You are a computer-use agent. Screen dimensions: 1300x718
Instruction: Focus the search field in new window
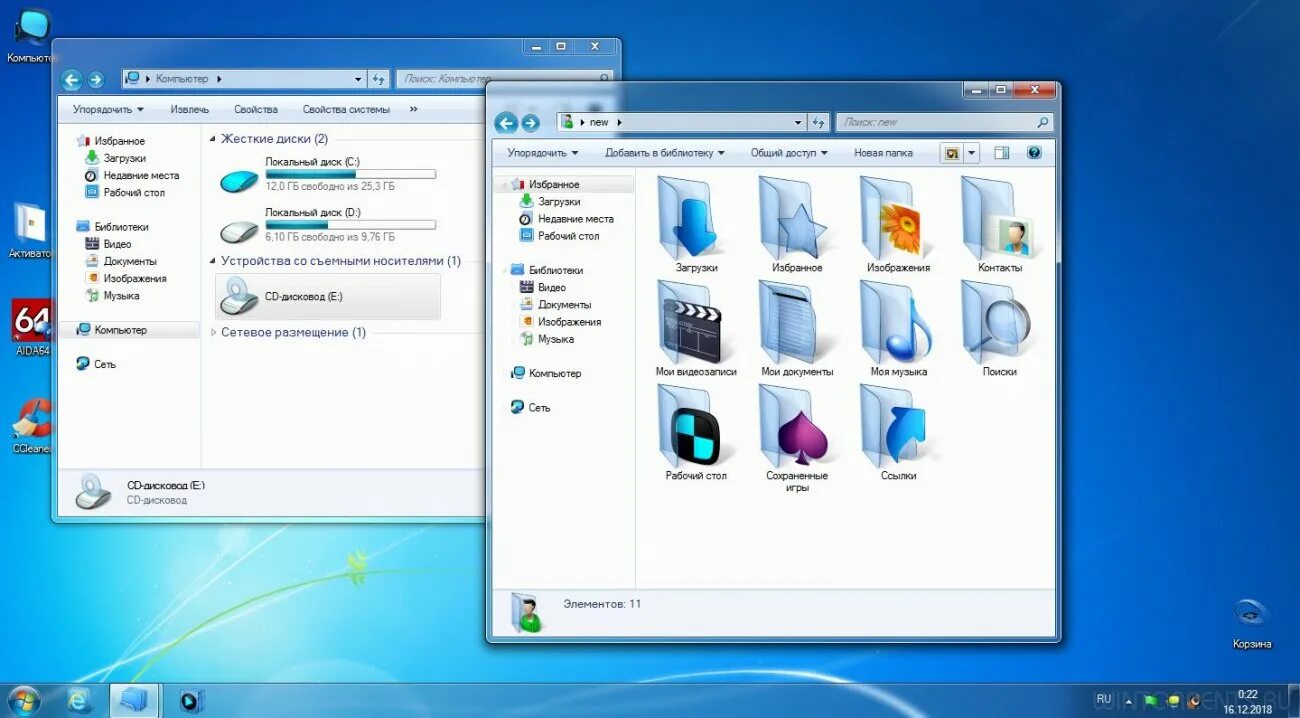(944, 122)
